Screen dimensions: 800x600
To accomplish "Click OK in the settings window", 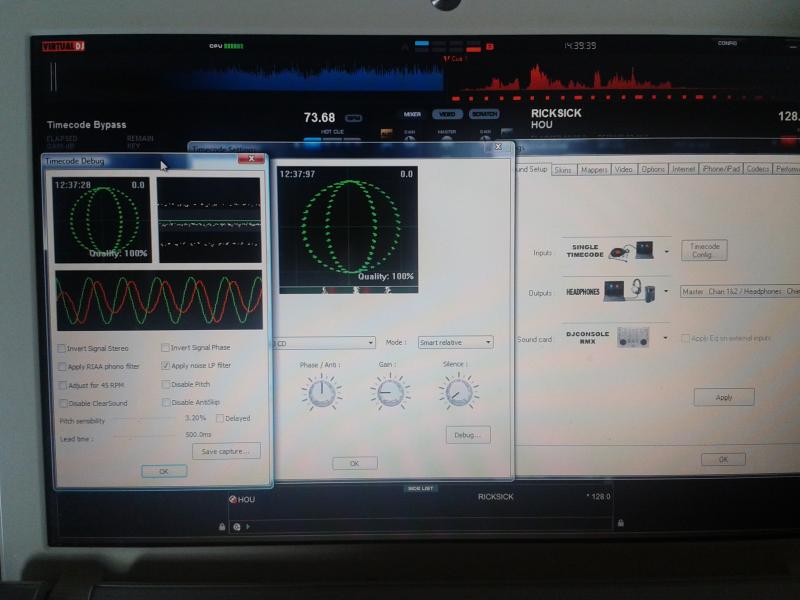I will point(723,459).
